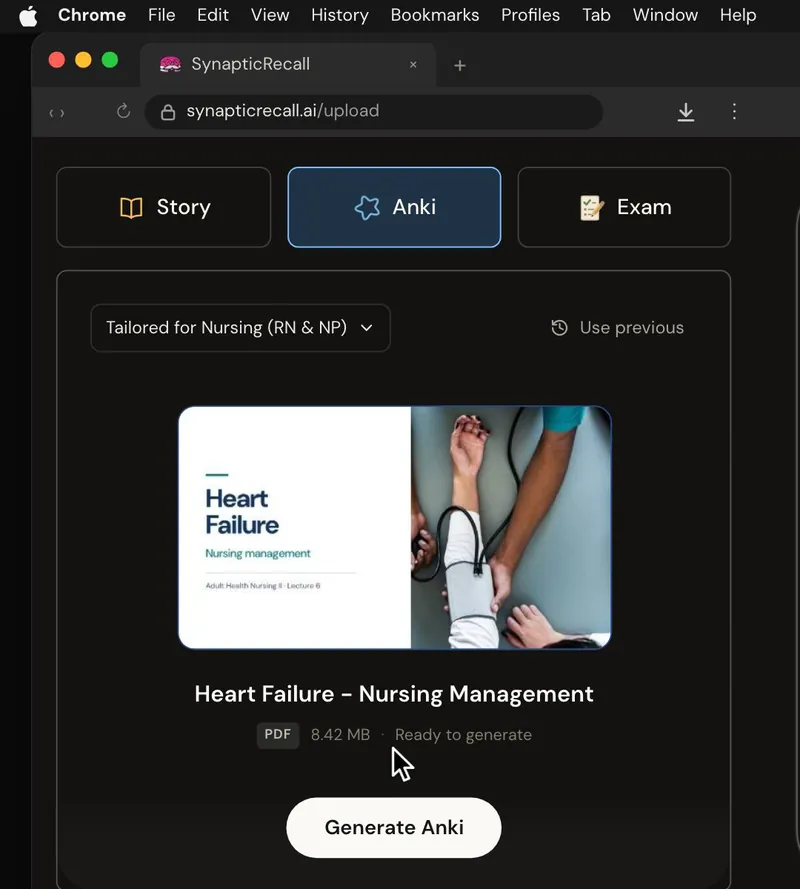Click the PDF file type badge
Viewport: 800px width, 889px height.
278,735
